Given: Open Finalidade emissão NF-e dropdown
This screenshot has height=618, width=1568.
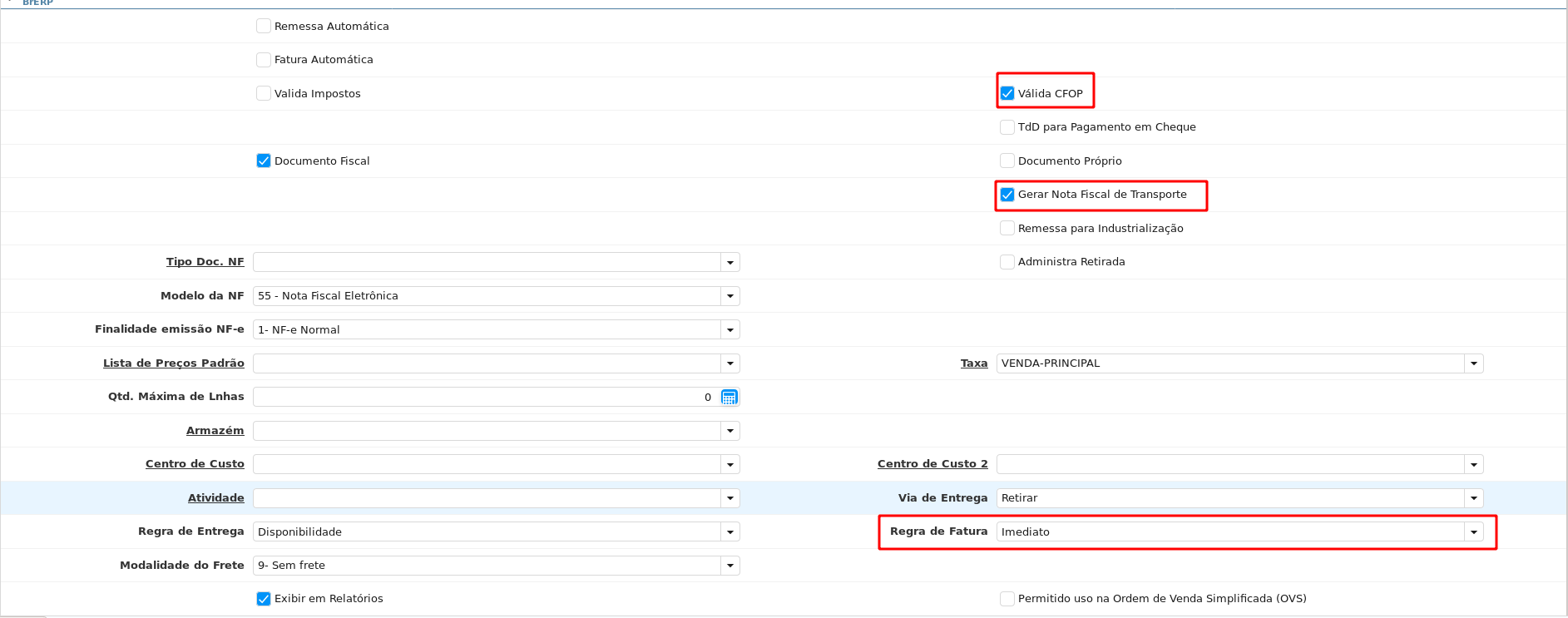Looking at the screenshot, I should point(730,330).
